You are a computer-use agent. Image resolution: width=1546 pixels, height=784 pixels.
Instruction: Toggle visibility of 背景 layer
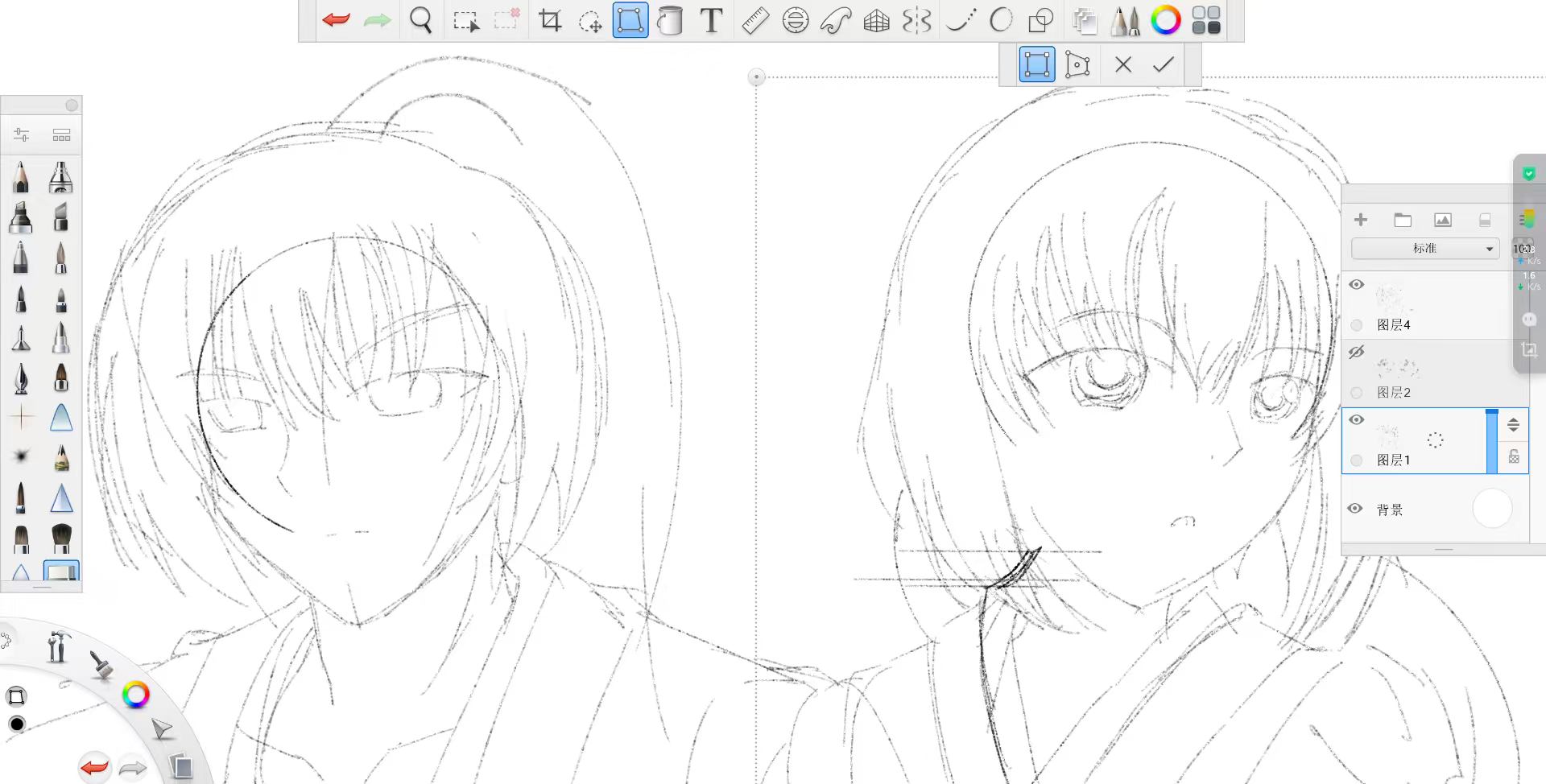(x=1356, y=509)
